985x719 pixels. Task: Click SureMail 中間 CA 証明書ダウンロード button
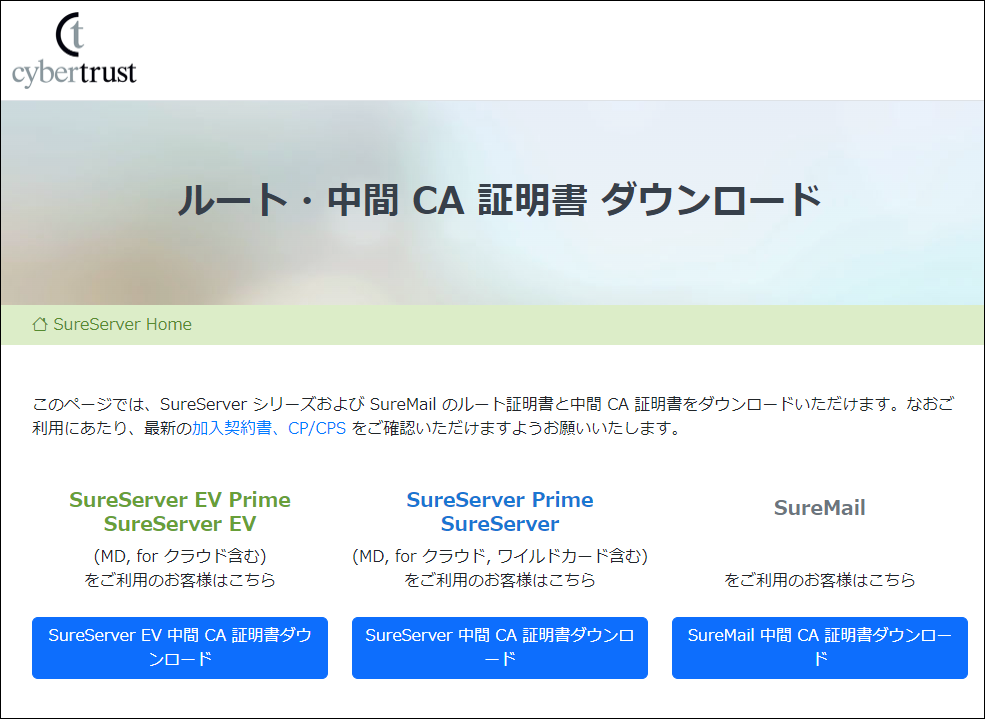(x=820, y=648)
